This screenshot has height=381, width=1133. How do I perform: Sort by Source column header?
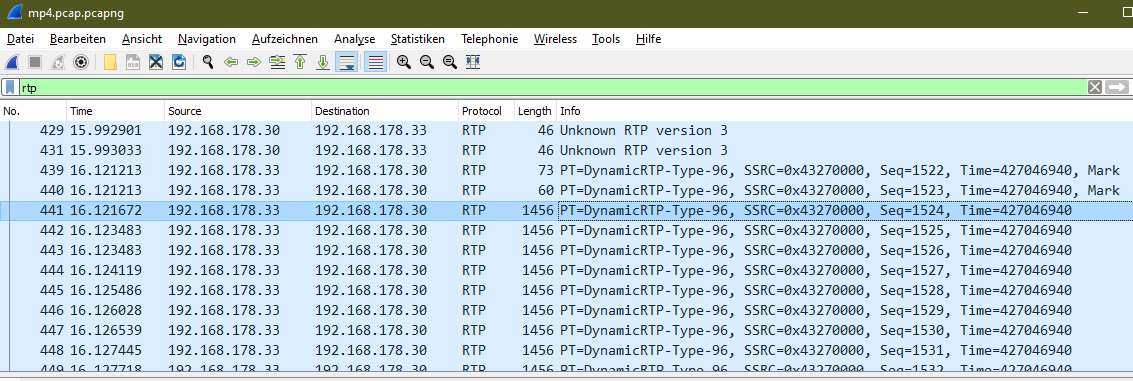238,111
